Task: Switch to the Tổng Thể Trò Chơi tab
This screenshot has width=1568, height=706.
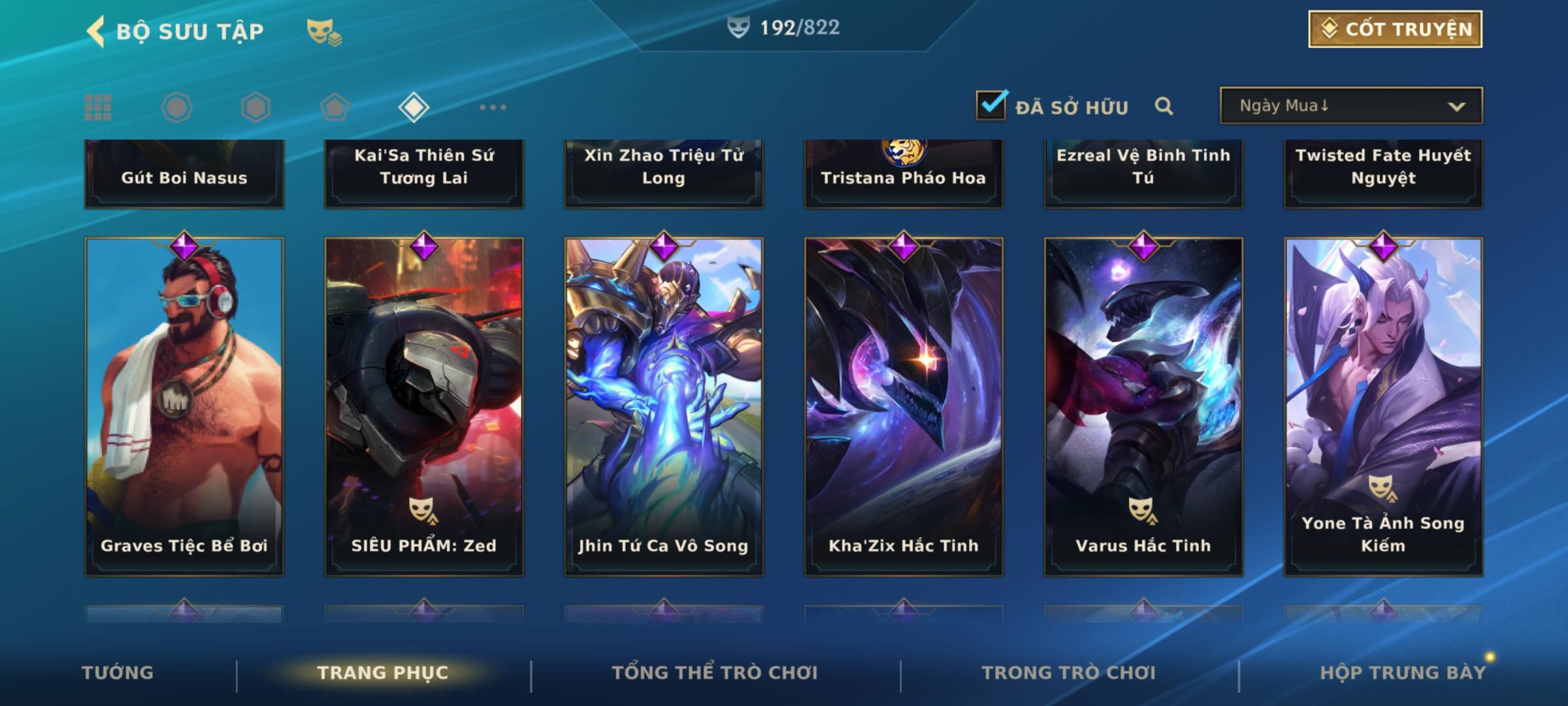Action: coord(715,673)
